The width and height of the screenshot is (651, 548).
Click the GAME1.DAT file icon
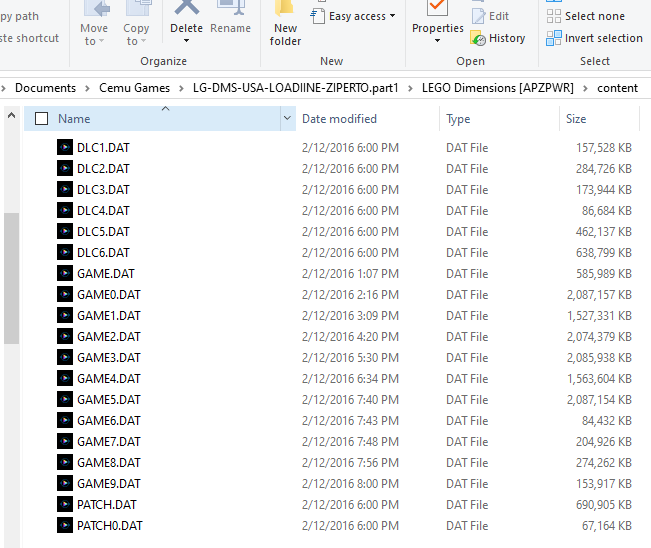point(65,316)
